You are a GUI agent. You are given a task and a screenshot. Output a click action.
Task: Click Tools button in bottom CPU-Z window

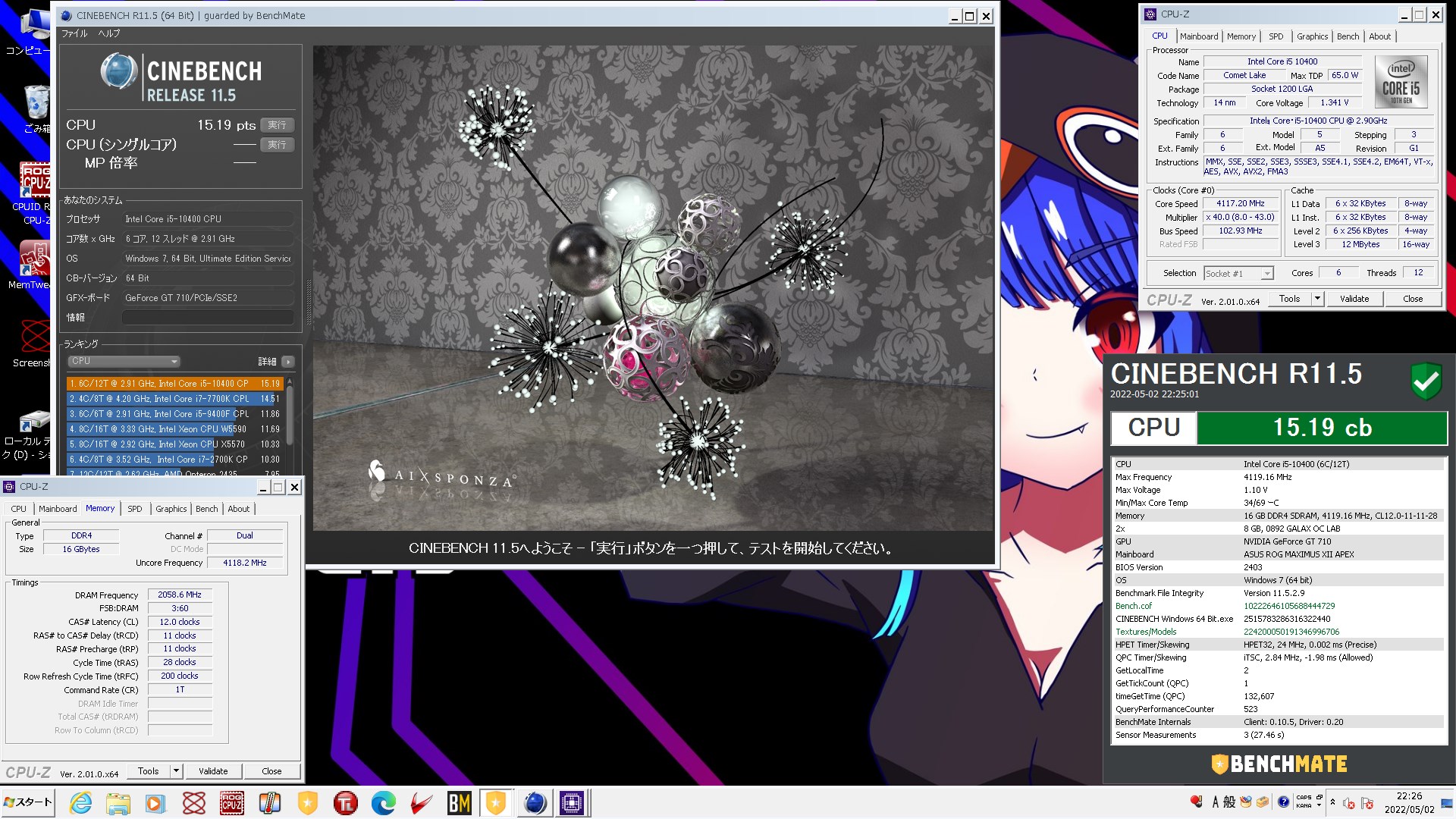tap(149, 771)
